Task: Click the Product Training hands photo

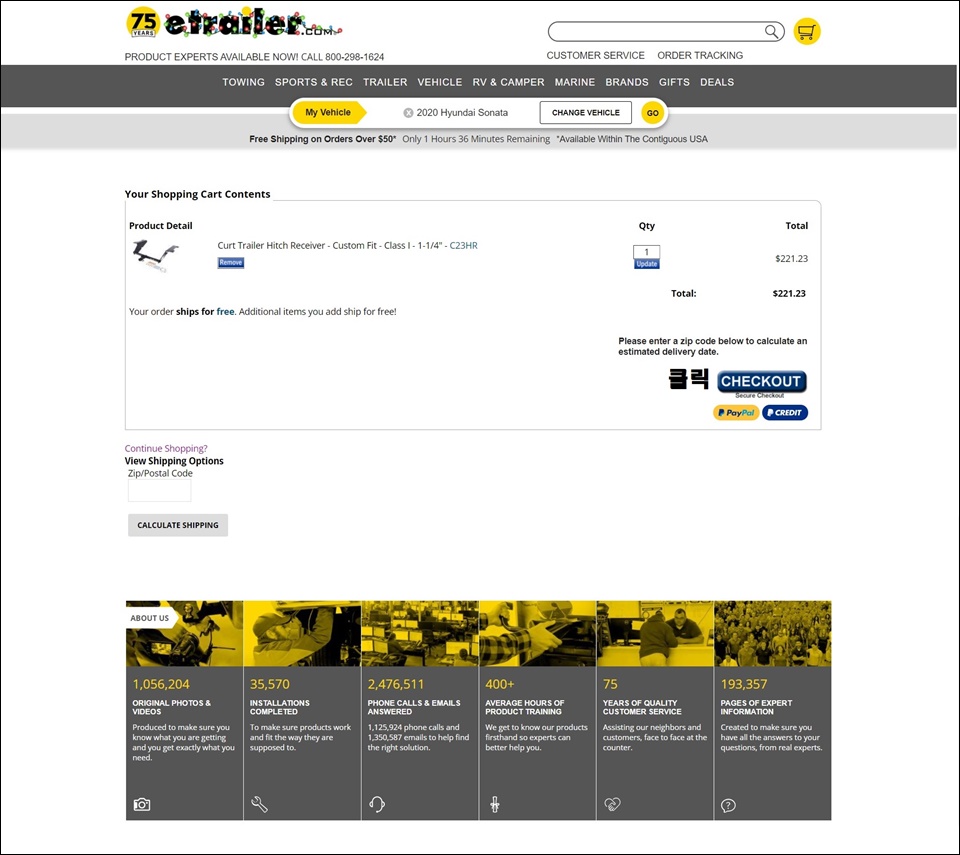Action: click(538, 633)
